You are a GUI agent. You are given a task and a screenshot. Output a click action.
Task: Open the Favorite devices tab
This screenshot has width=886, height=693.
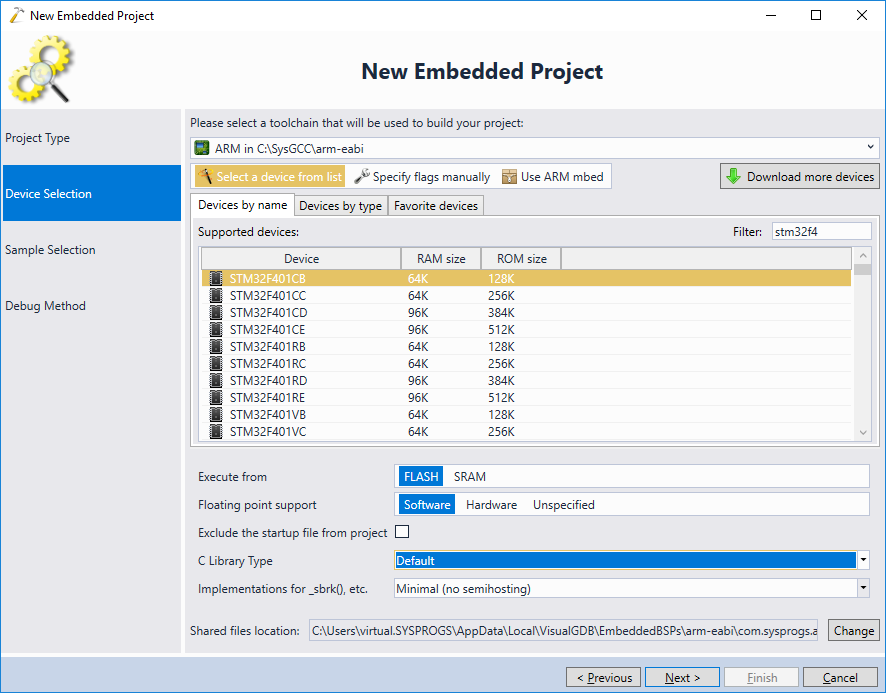point(436,206)
